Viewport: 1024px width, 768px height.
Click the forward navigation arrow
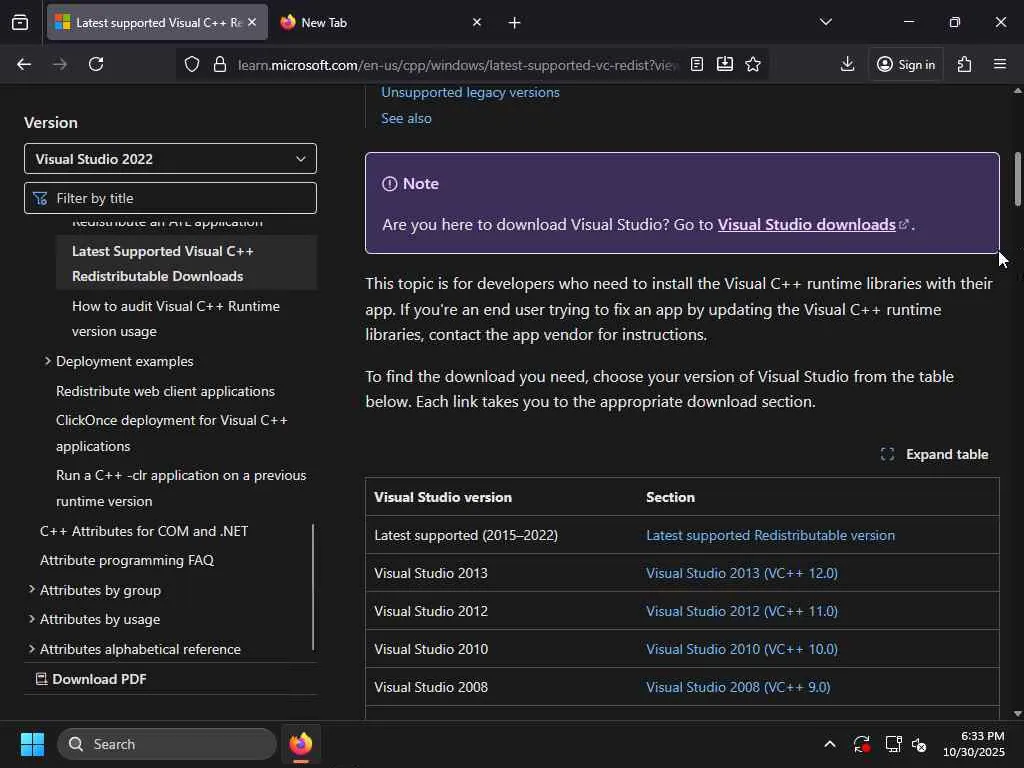60,64
